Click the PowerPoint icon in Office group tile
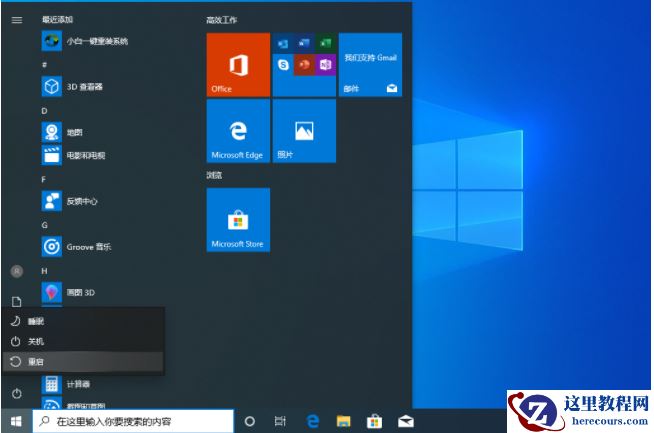Screen dimensions: 654x433 [304, 65]
